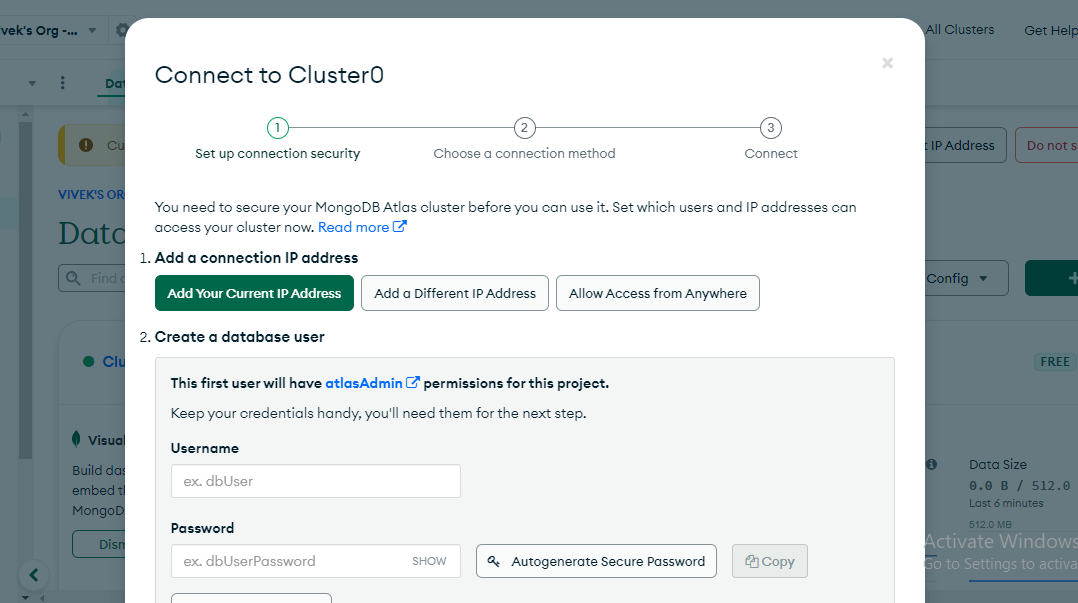The height and width of the screenshot is (603, 1078).
Task: Click the Autogenerate Secure Password key button
Action: point(597,561)
